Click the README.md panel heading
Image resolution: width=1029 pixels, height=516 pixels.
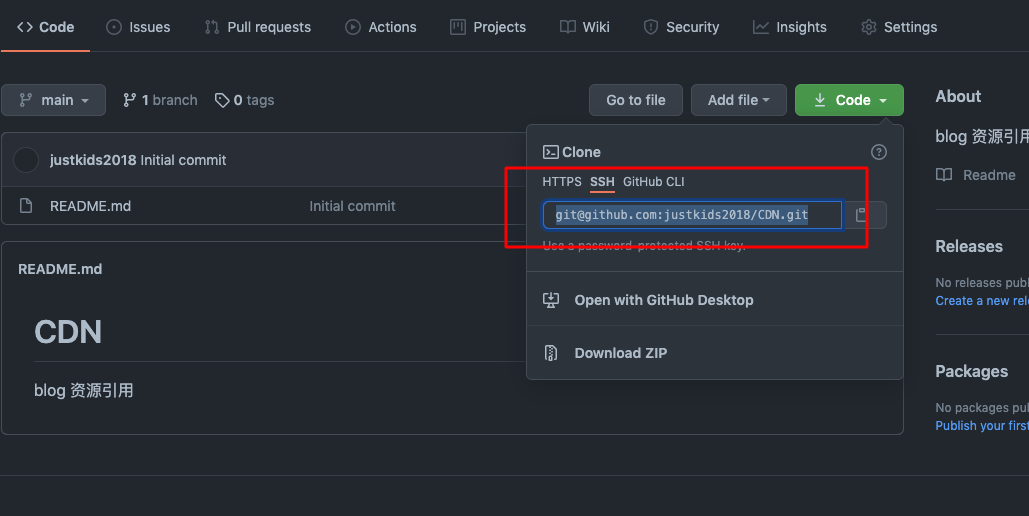click(60, 269)
